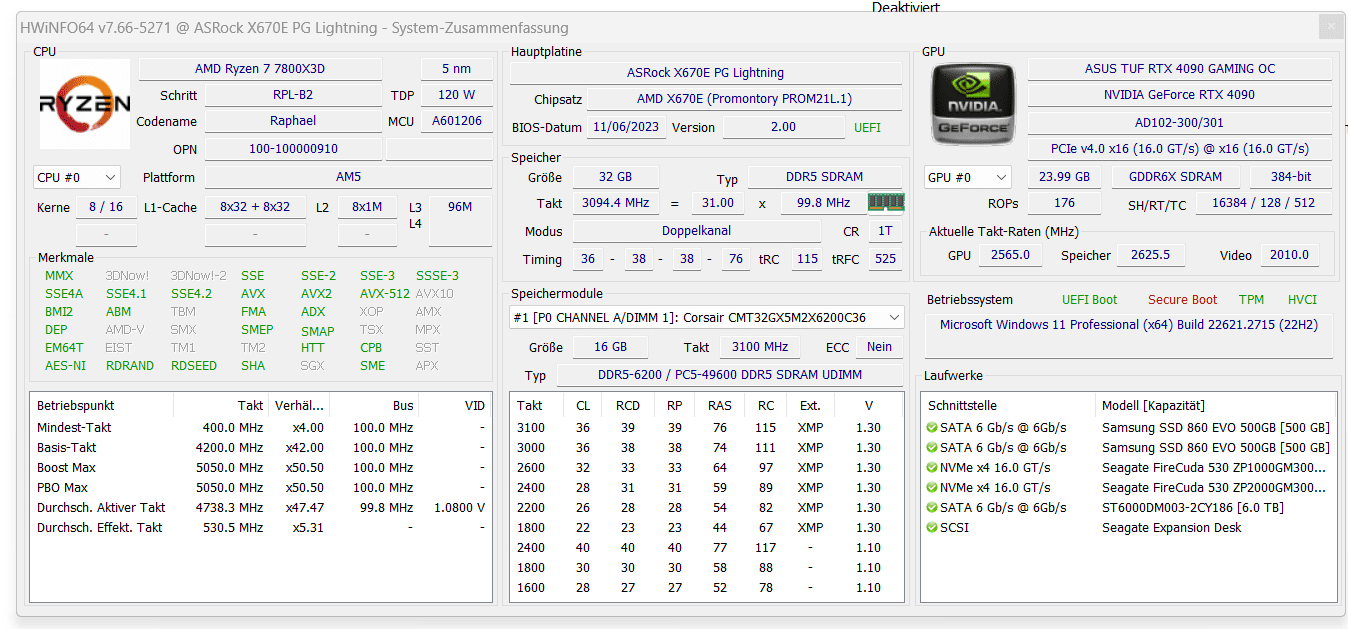Select the Durchsch. Aktiver Takt row
The height and width of the screenshot is (629, 1348).
click(261, 508)
